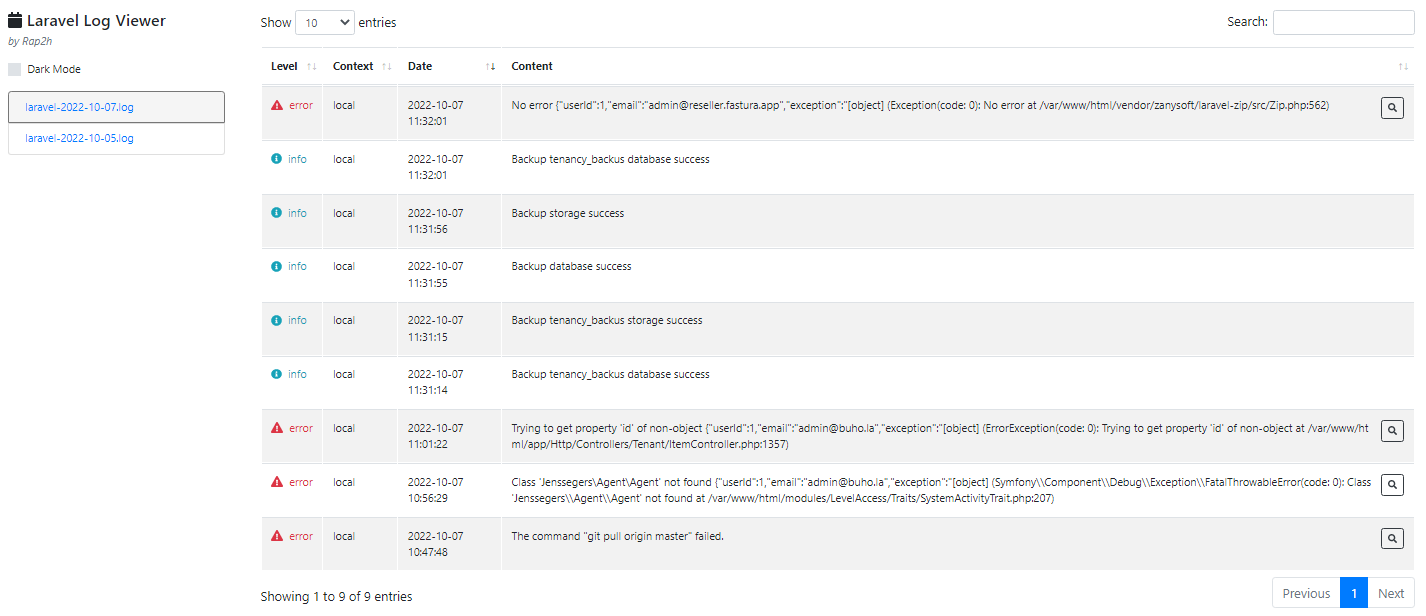Click the calendar icon beside Laravel Log Viewer
The image size is (1426, 616).
click(x=15, y=21)
